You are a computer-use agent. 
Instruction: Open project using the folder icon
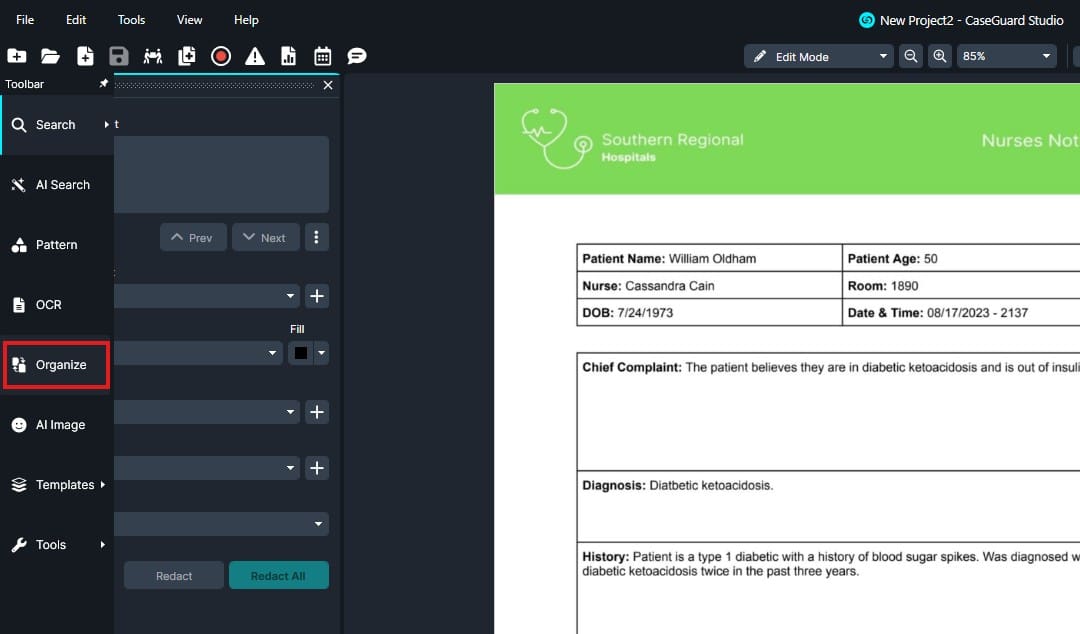click(50, 56)
